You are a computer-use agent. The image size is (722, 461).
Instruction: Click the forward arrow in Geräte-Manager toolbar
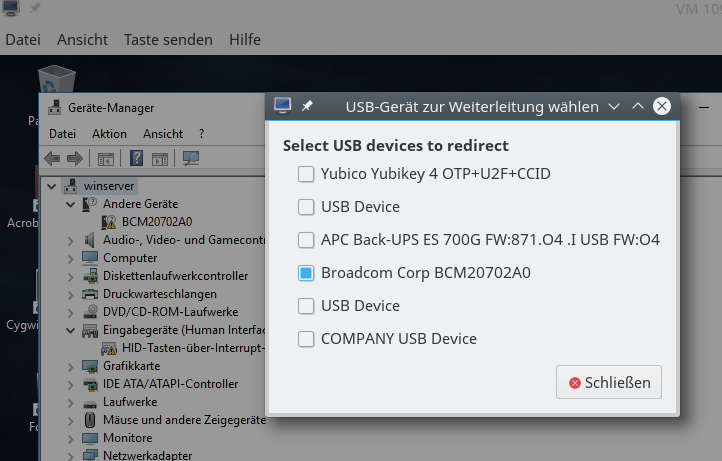(x=74, y=158)
